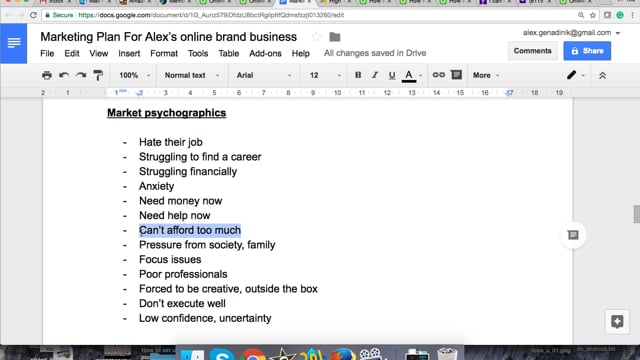Open Firefox in the Dock
The height and width of the screenshot is (360, 640).
coord(343,354)
